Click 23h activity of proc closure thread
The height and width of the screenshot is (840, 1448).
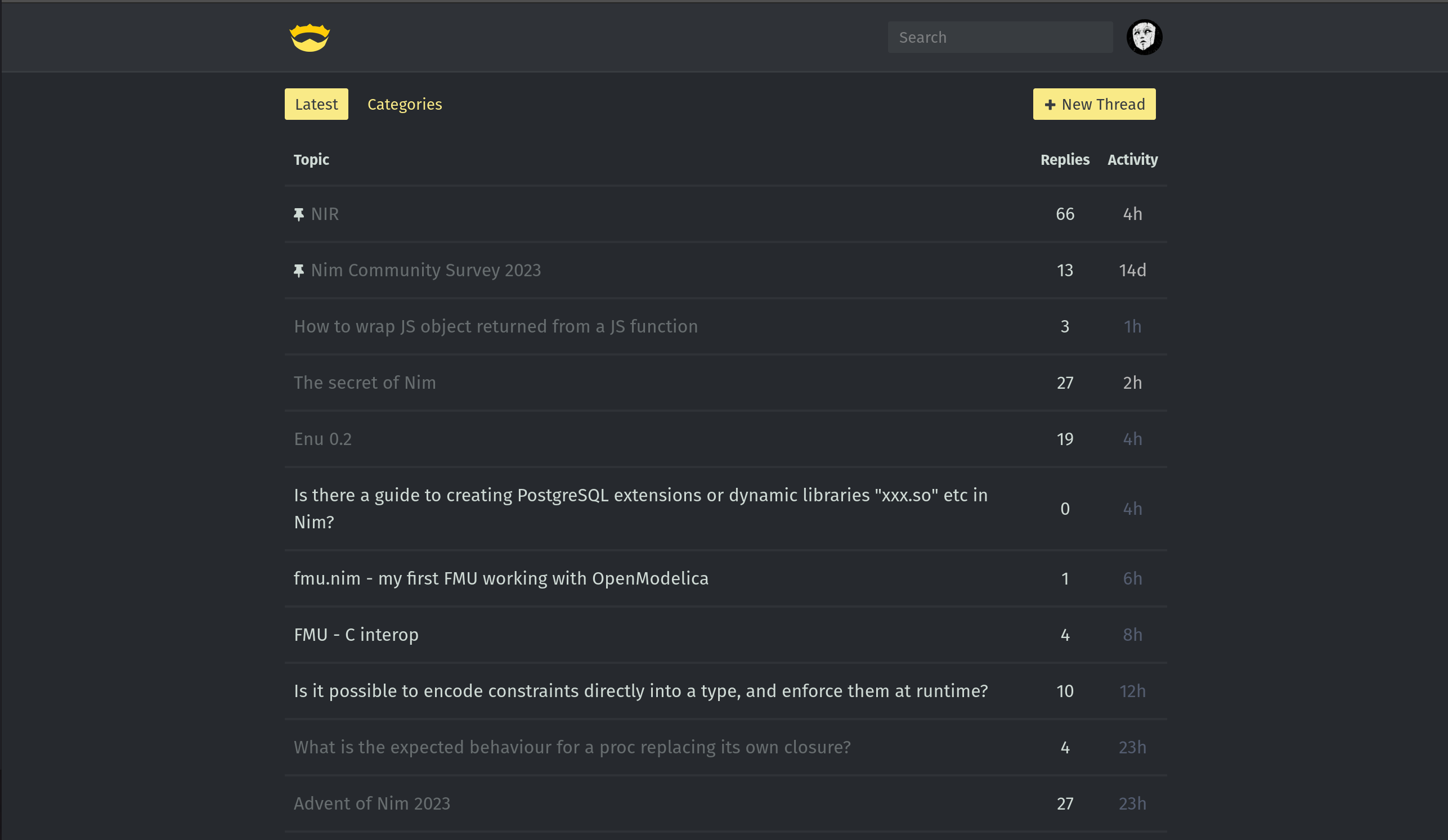coord(1132,747)
